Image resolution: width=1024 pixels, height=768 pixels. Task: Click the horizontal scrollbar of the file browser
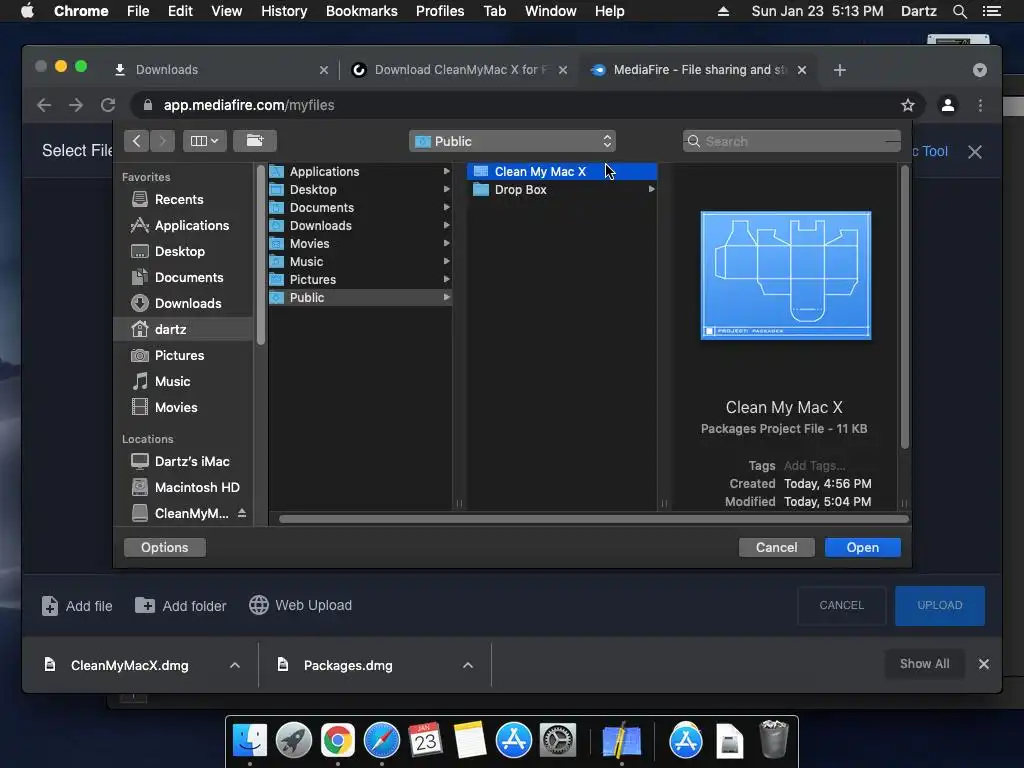pos(594,519)
